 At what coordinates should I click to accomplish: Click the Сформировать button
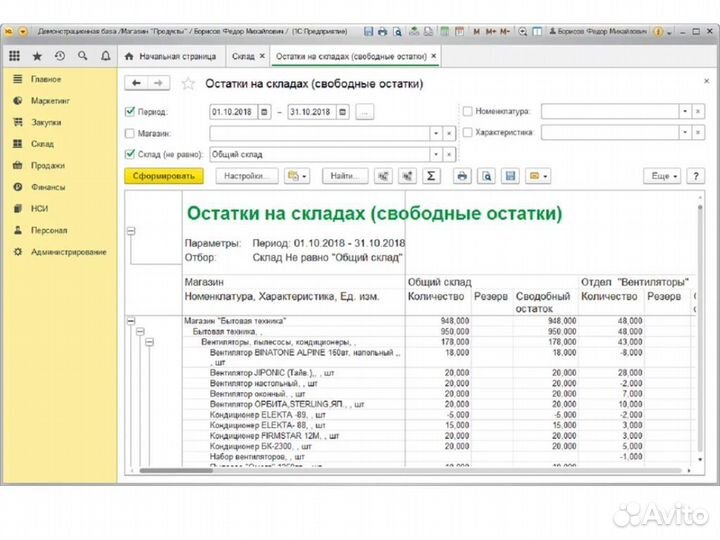[164, 176]
